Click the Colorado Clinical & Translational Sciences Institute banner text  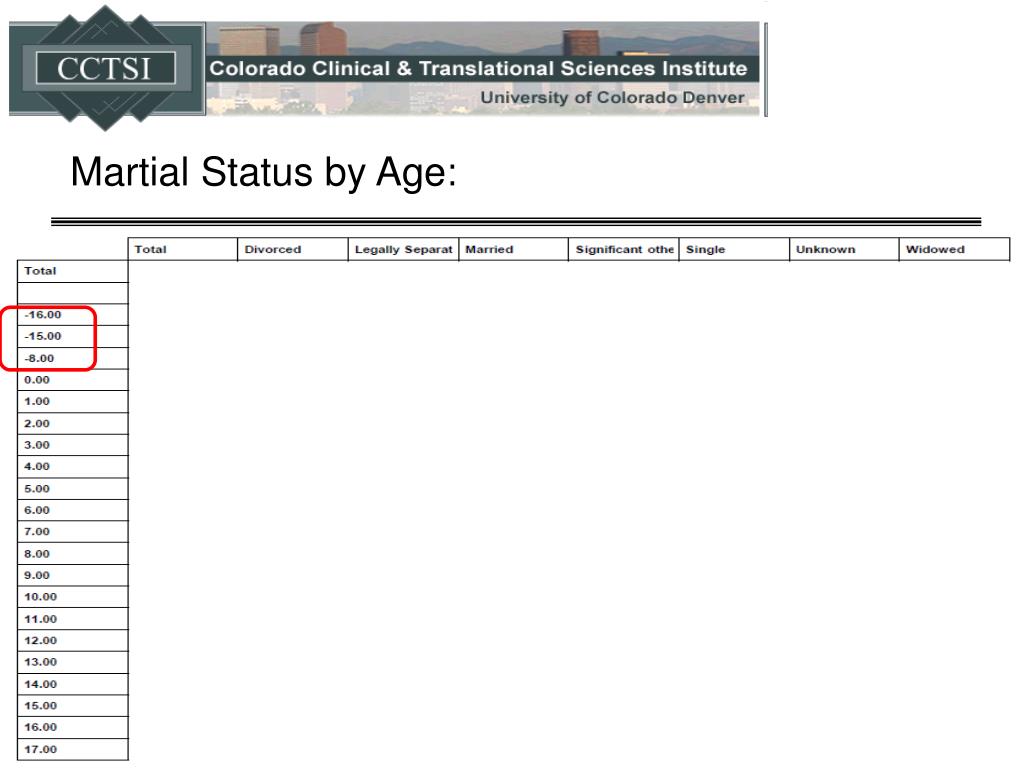(478, 68)
